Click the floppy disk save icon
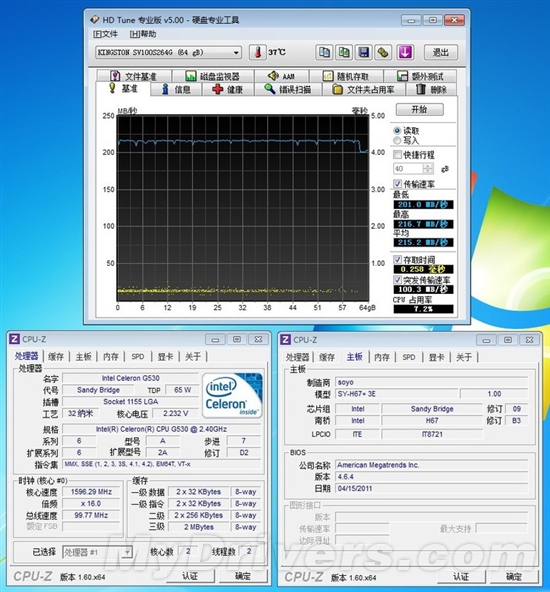Screen dimensions: 550x592 364,52
